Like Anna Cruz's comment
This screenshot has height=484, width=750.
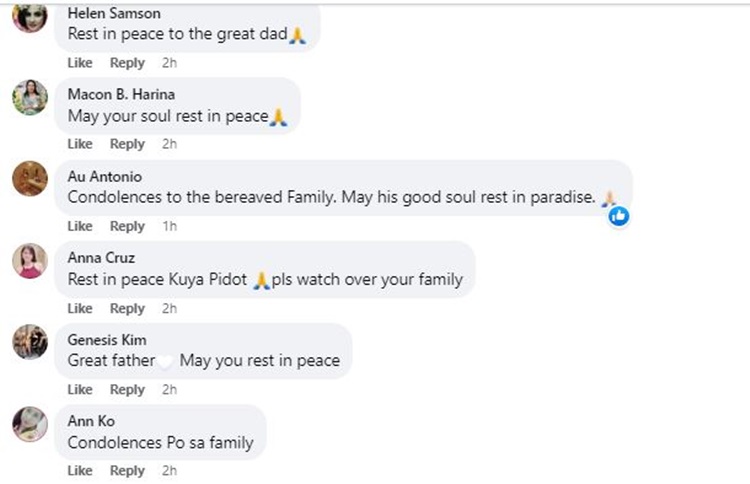pos(80,308)
